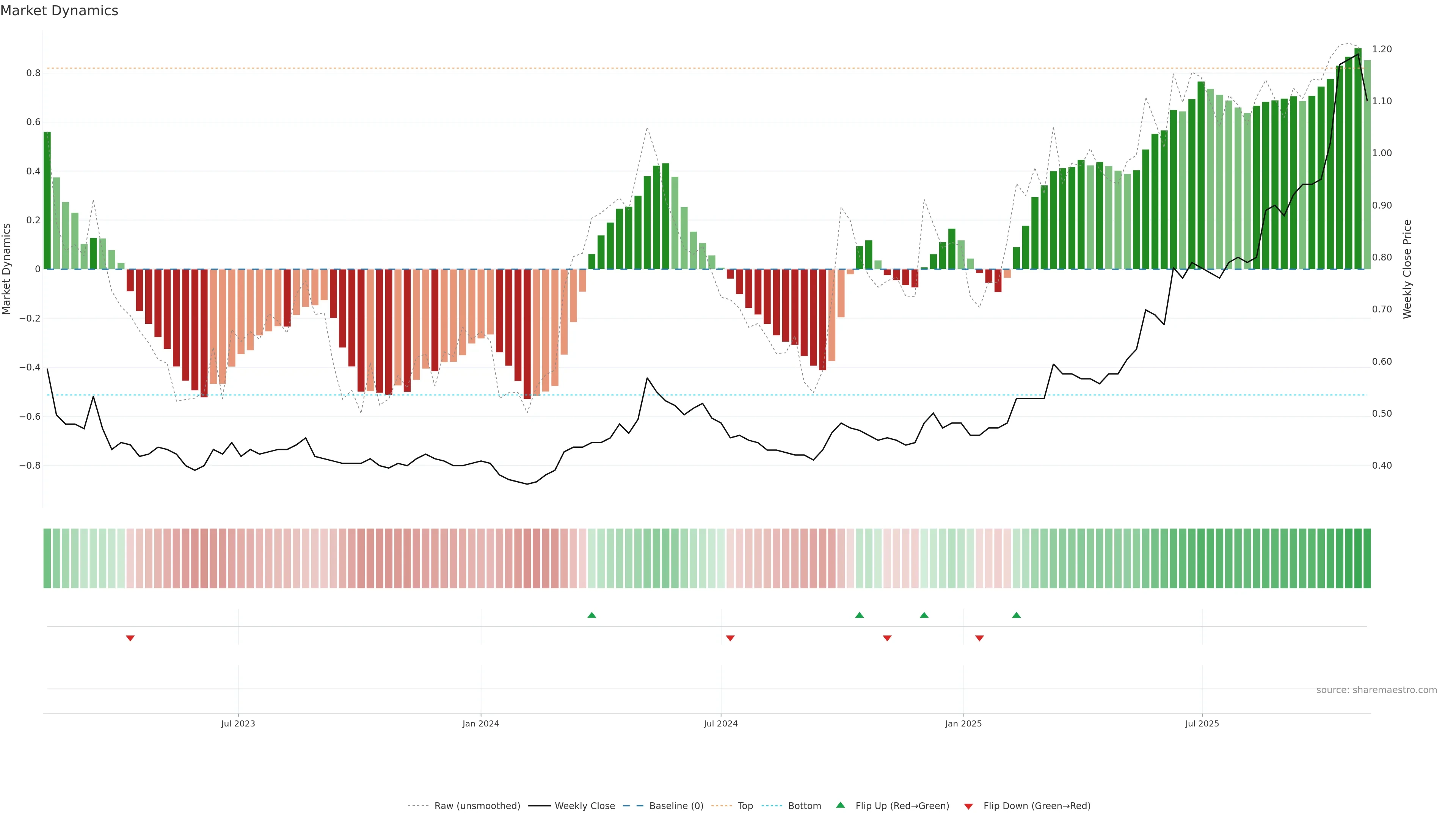Toggle the Baseline (0) legend entry
The image size is (1456, 819).
click(676, 806)
